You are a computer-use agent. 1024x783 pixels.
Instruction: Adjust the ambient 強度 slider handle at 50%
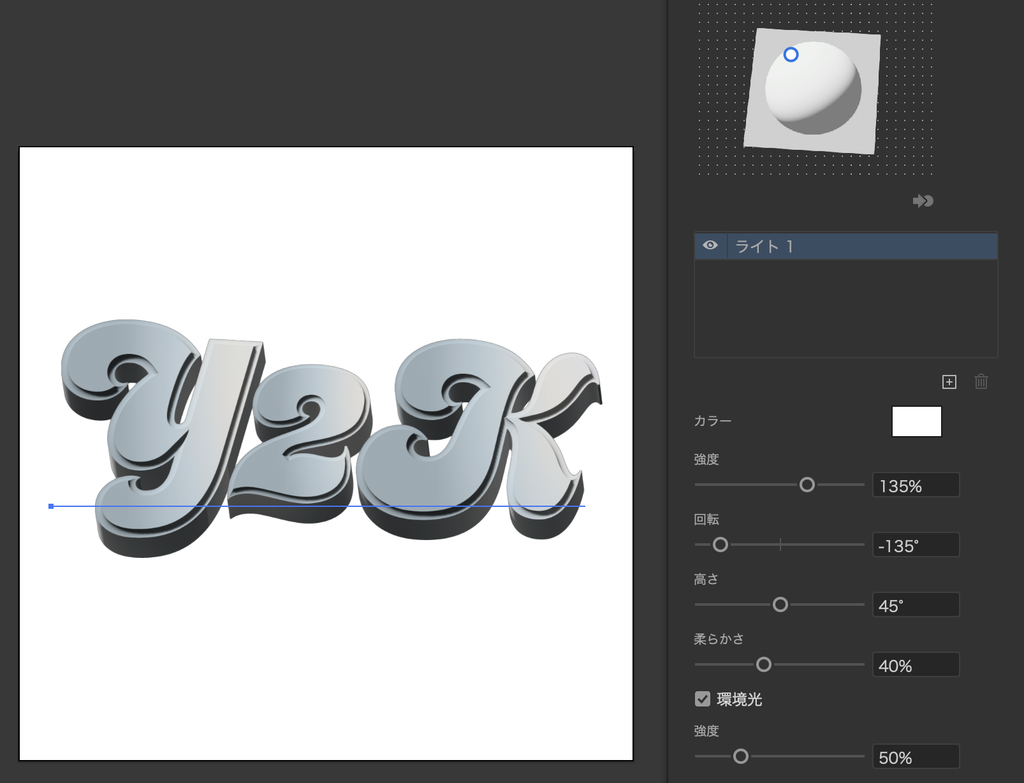tap(741, 756)
